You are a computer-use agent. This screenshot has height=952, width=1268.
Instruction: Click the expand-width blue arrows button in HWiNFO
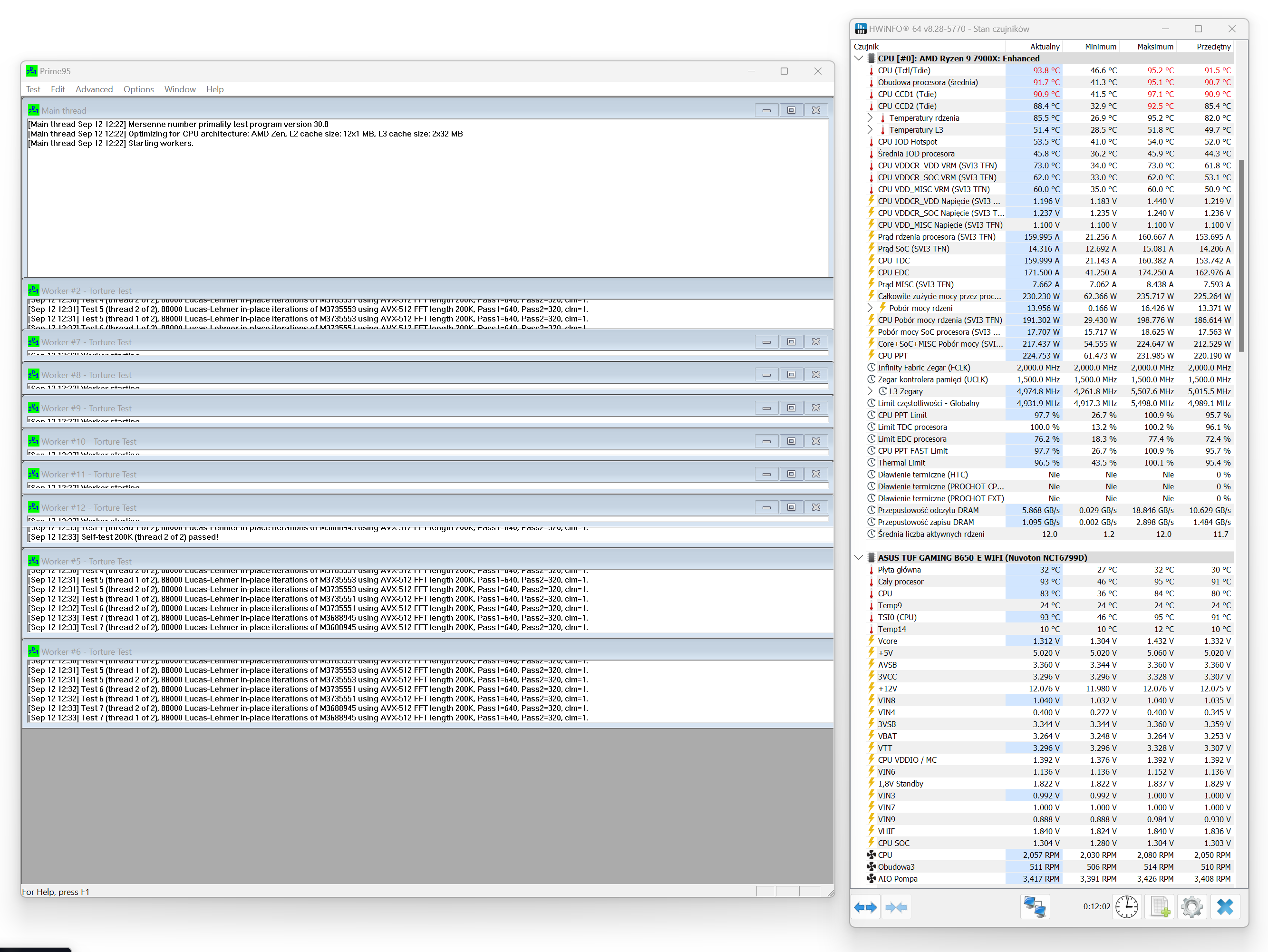[x=865, y=907]
